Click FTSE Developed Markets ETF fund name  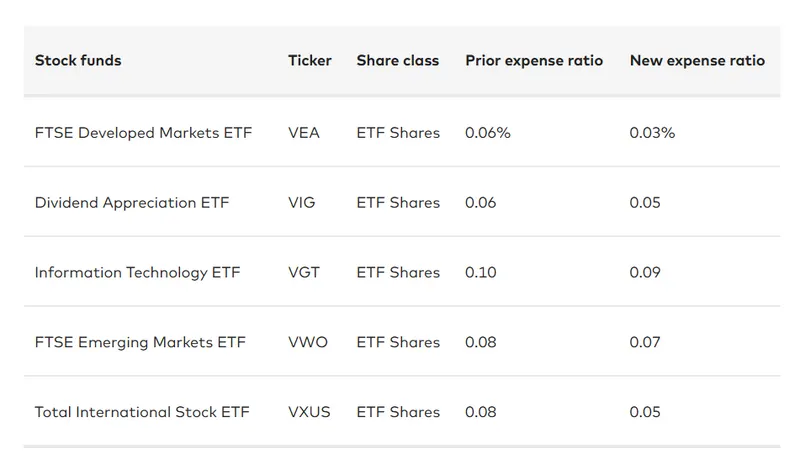point(143,133)
